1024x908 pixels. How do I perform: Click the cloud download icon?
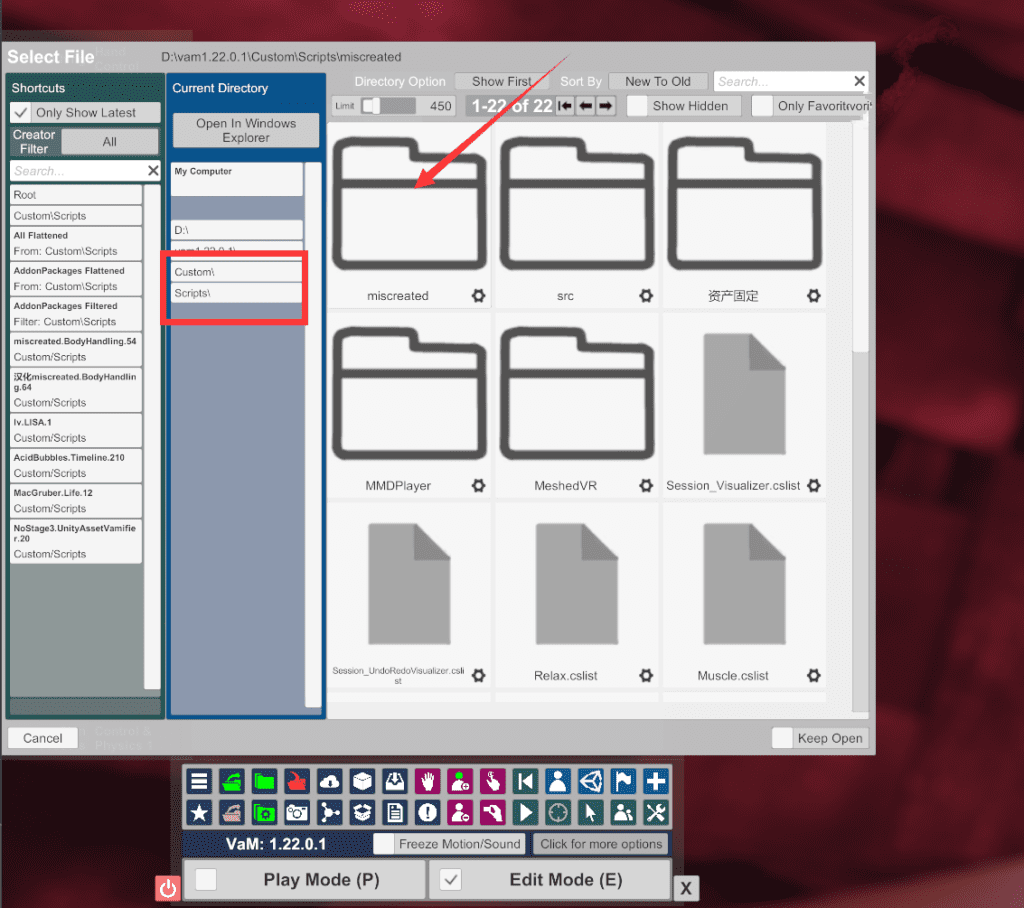point(329,782)
